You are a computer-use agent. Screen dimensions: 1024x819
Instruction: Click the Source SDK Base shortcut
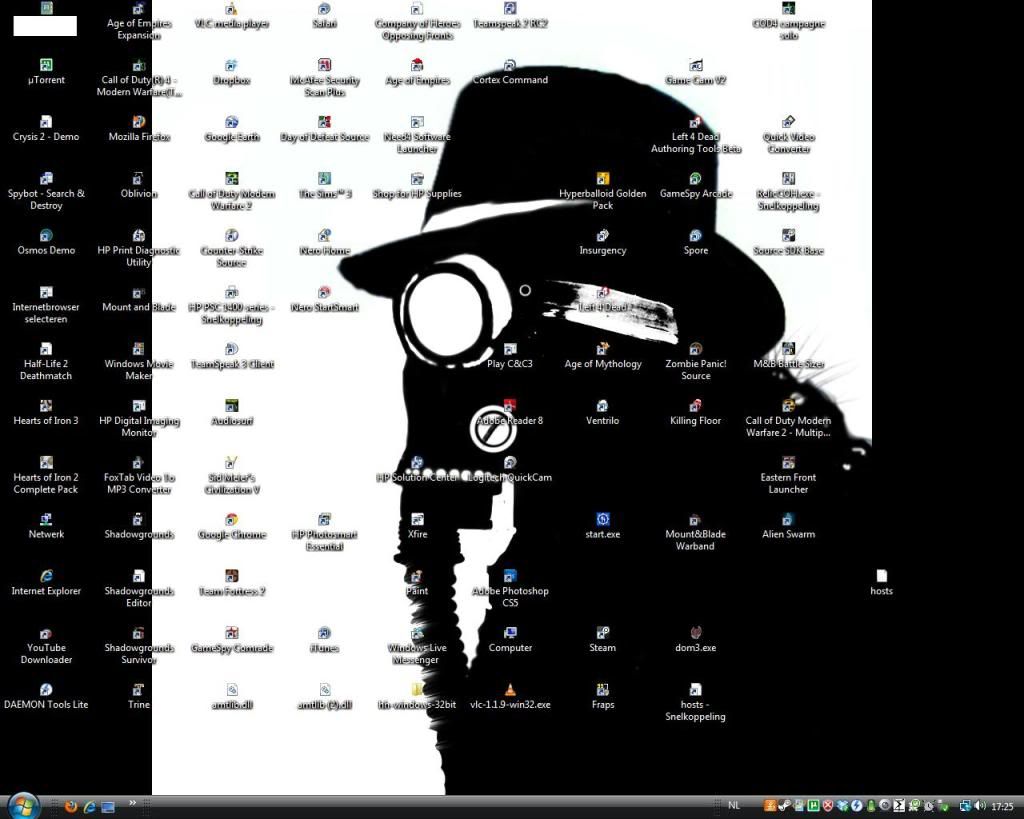788,242
